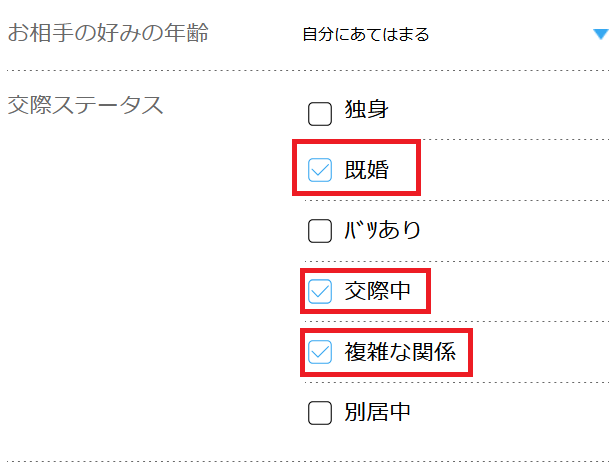Tick the 別居中 checkbox
This screenshot has width=616, height=466.
pos(320,411)
